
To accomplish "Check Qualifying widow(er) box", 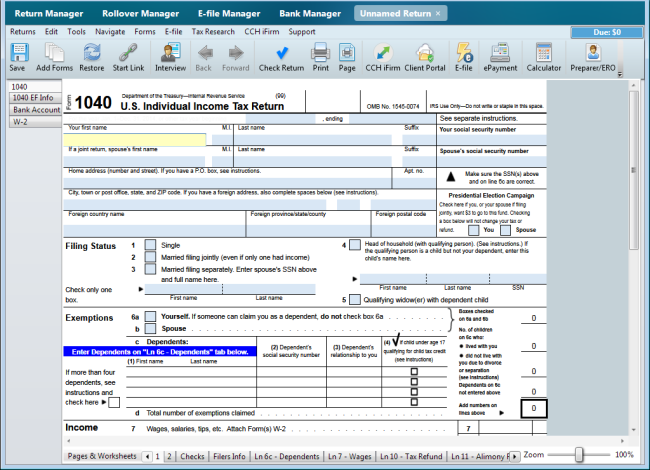I will pos(355,299).
